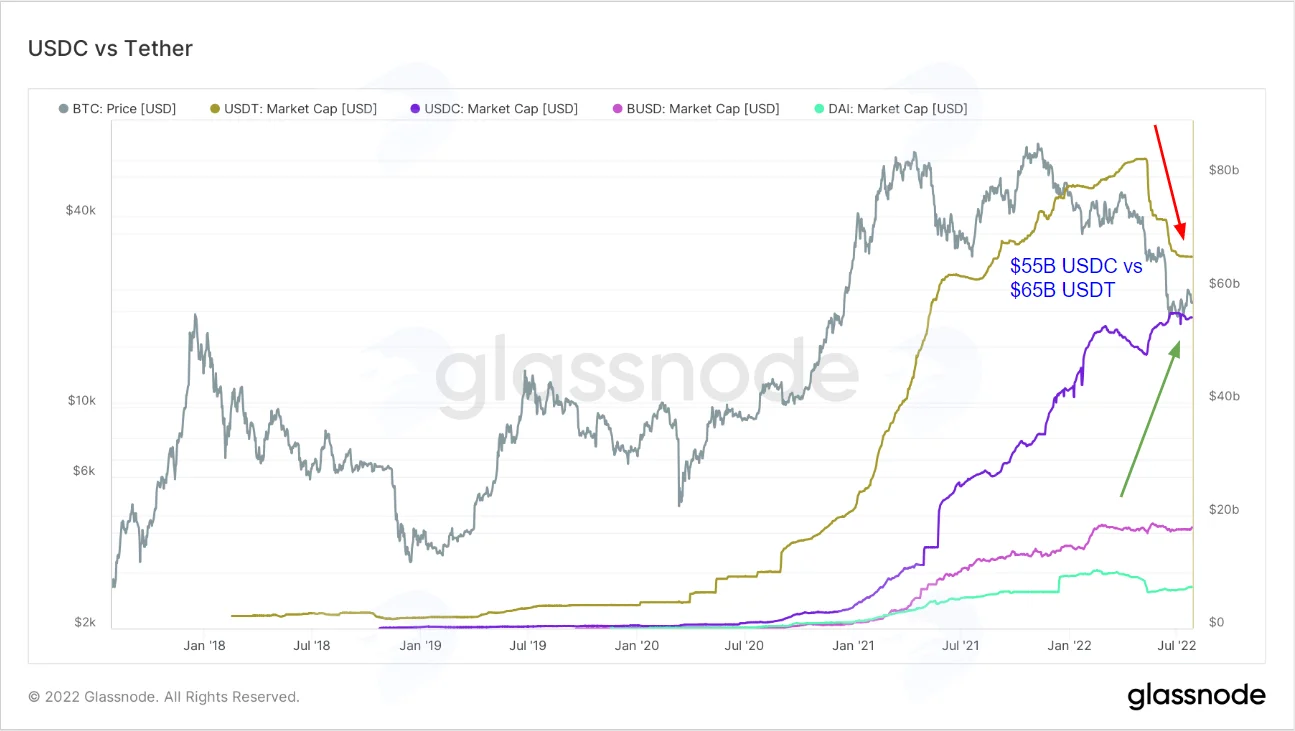
Task: Click the red downward arrow annotation
Action: click(x=1170, y=182)
